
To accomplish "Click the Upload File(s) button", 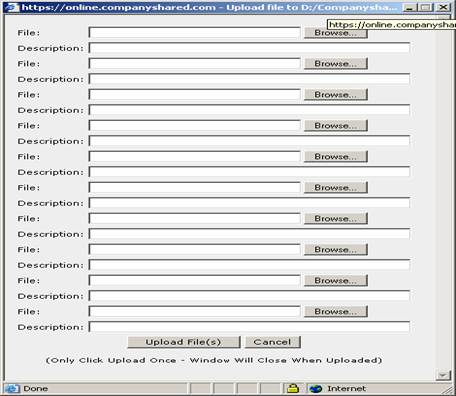I will 184,342.
